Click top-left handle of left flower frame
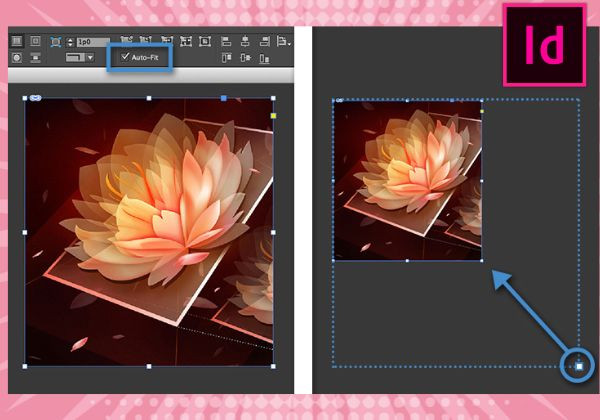This screenshot has width=600, height=420. pos(25,98)
